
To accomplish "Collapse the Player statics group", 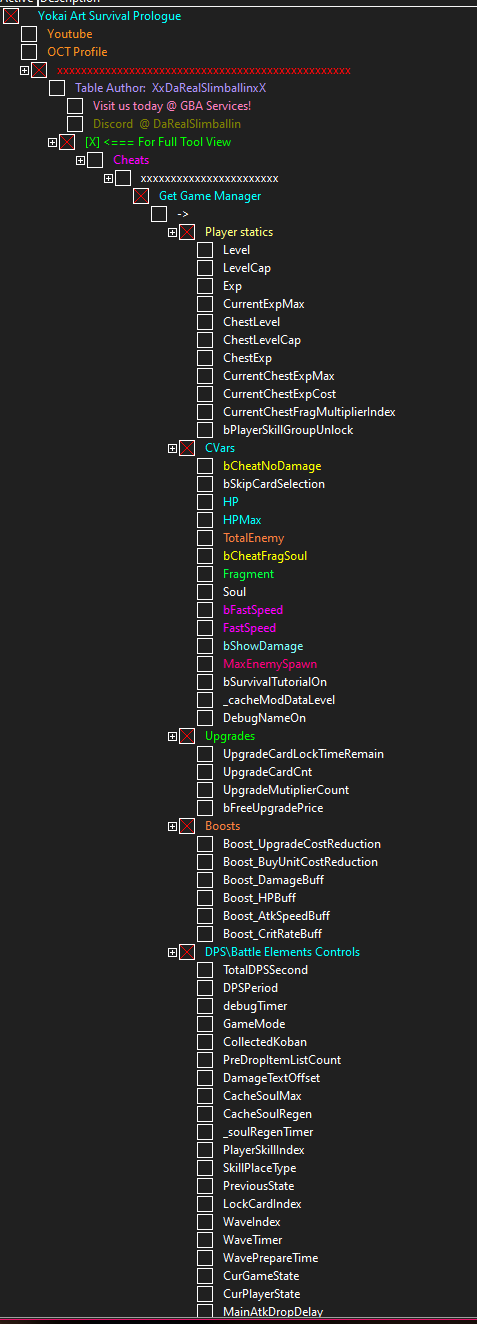I will point(173,232).
